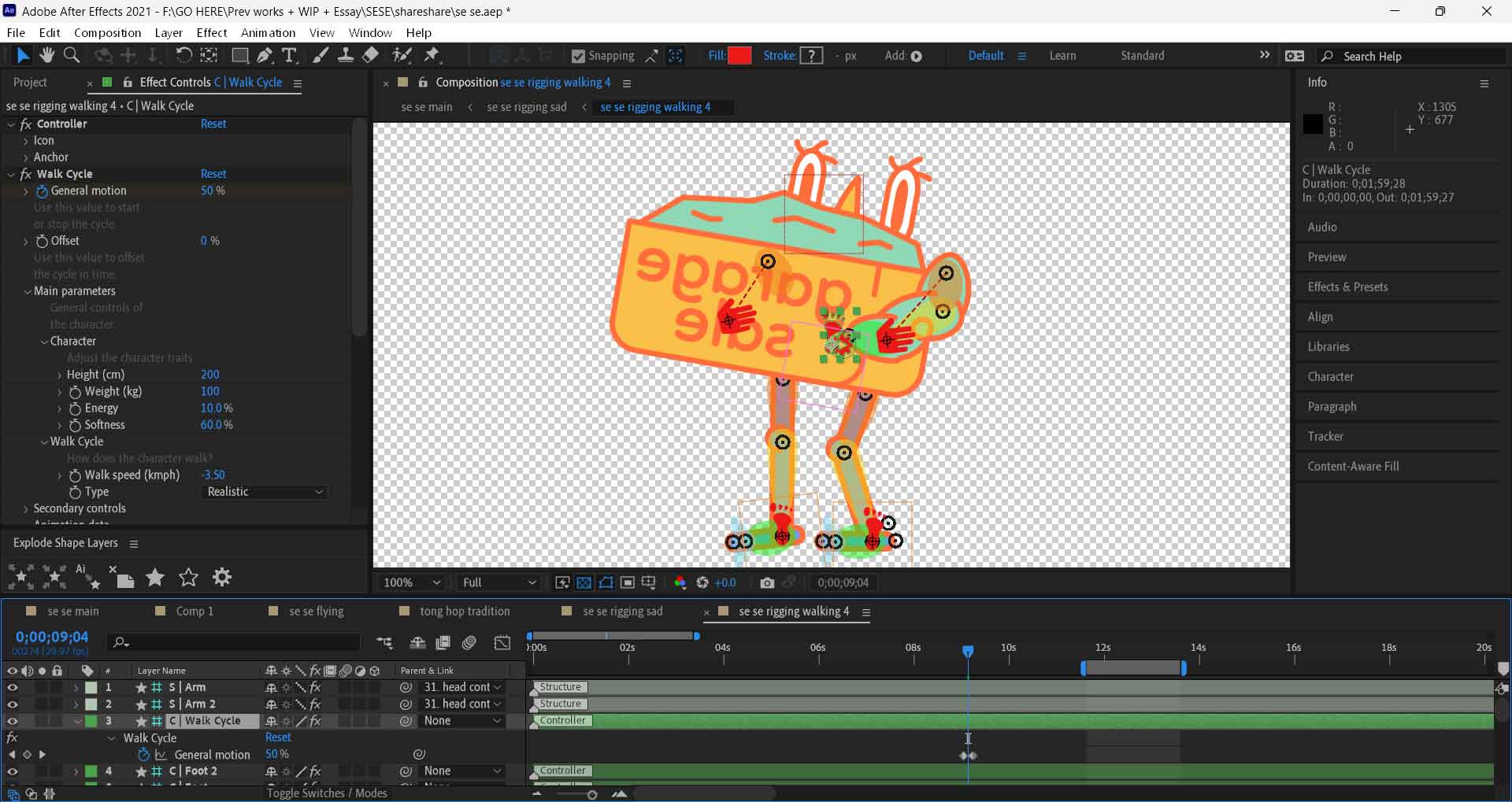Click the Search Help field
Screen dimensions: 1512x802
(x=1410, y=56)
